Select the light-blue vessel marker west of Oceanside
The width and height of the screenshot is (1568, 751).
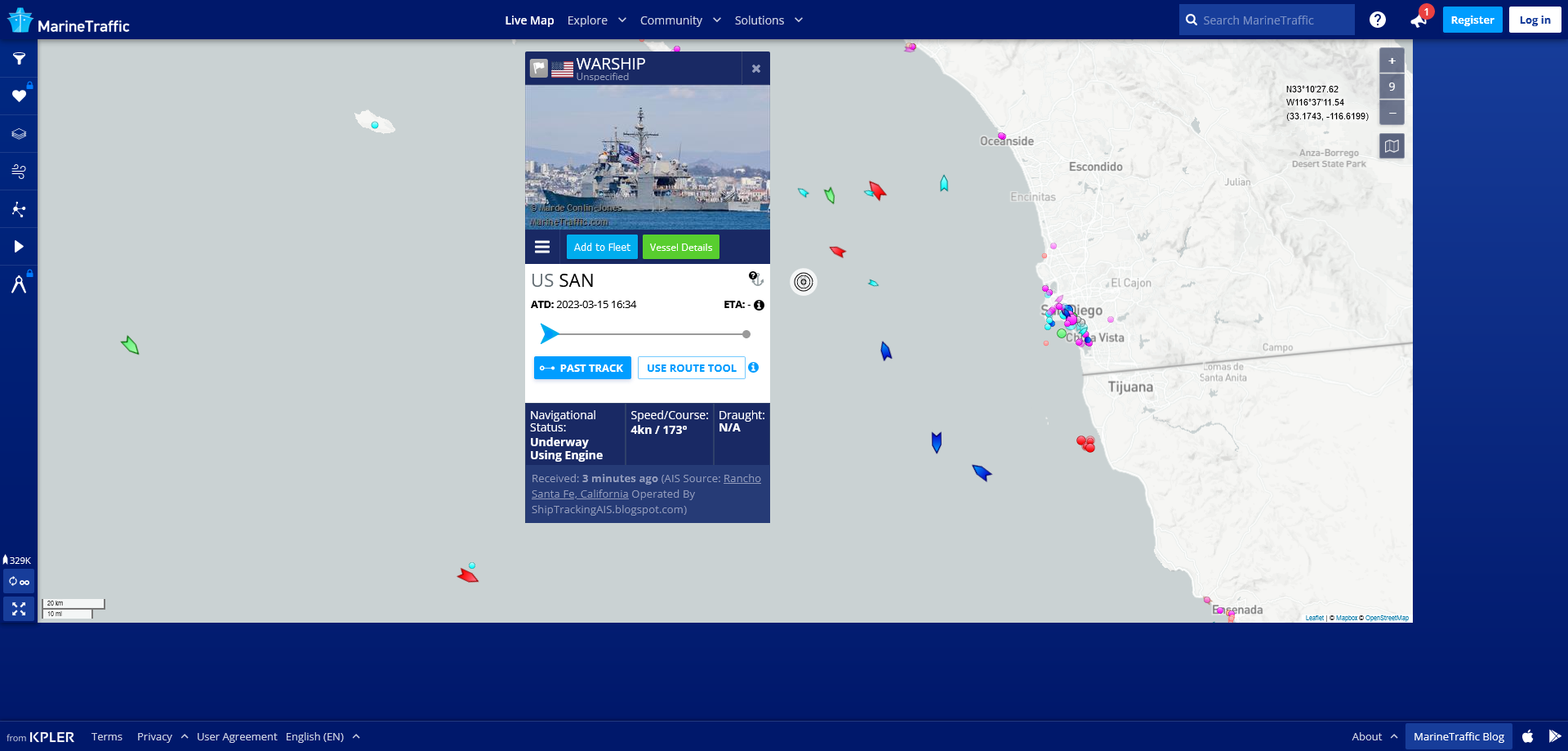click(x=944, y=183)
